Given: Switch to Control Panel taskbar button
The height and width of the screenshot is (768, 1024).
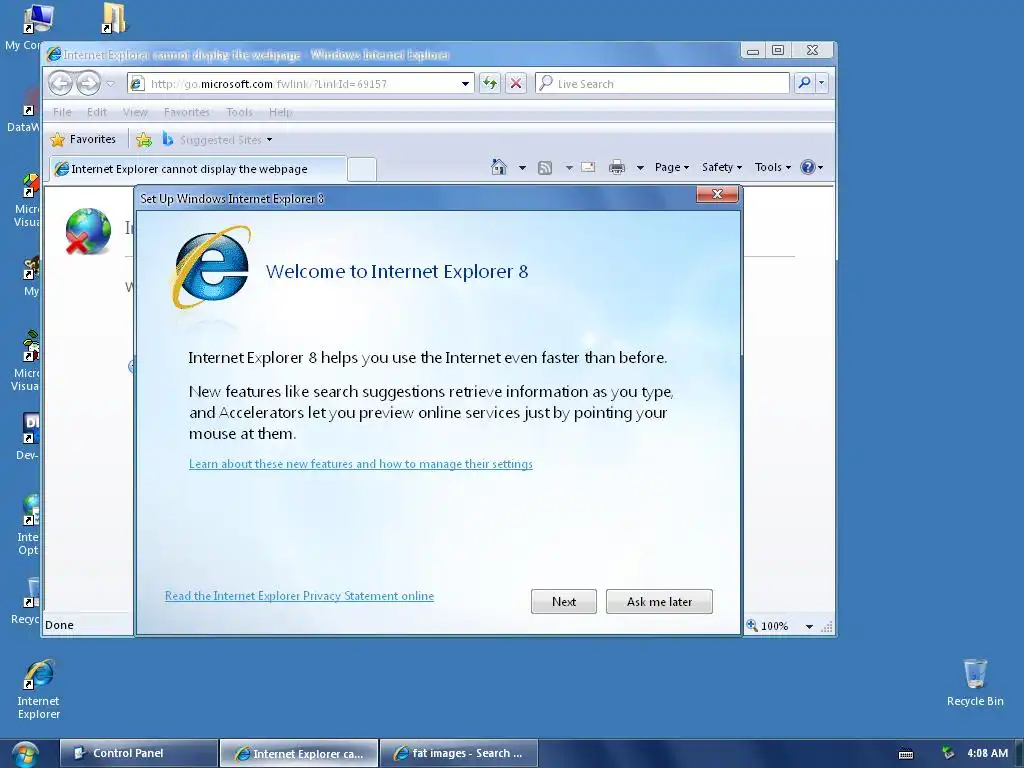Looking at the screenshot, I should pyautogui.click(x=138, y=753).
